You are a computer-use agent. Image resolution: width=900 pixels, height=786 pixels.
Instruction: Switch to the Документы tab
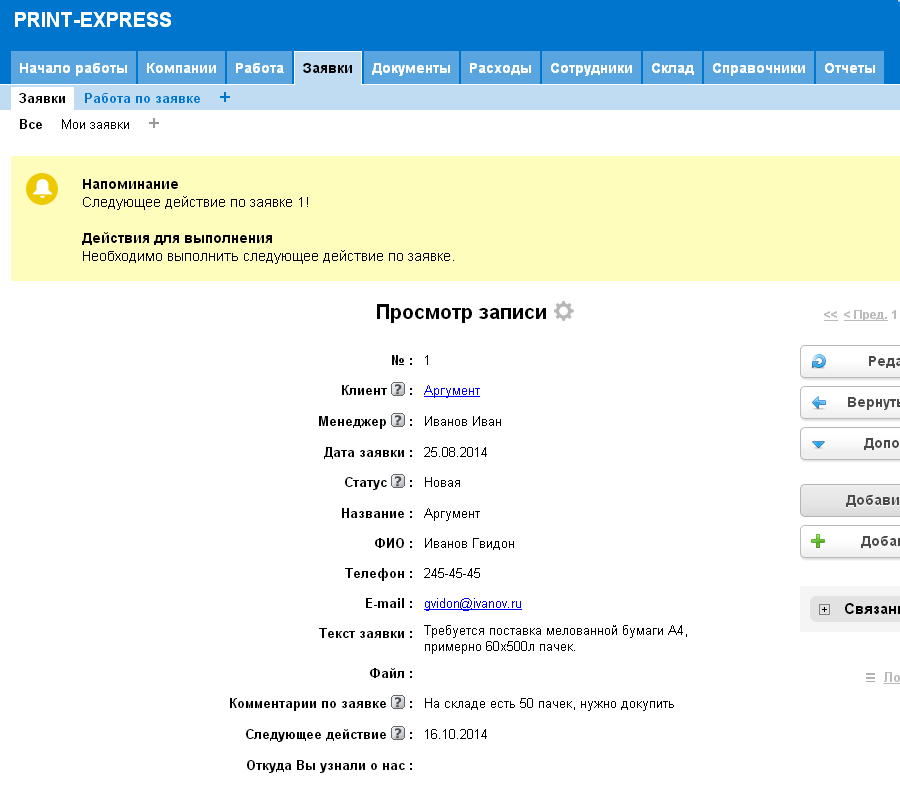pyautogui.click(x=411, y=68)
